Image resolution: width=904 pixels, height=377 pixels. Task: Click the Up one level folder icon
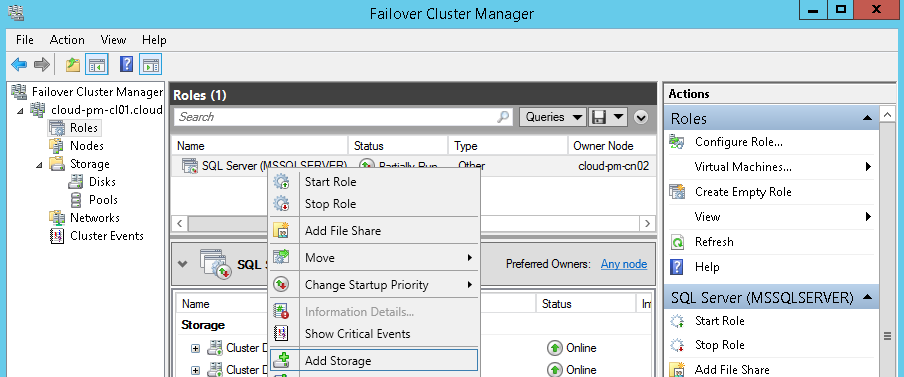(x=73, y=65)
